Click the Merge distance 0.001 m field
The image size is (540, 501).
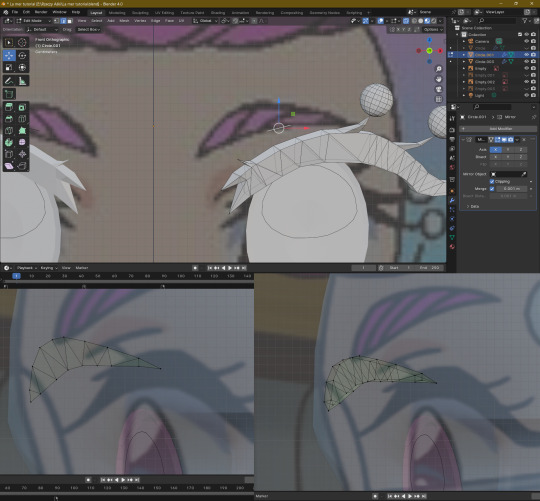[511, 189]
